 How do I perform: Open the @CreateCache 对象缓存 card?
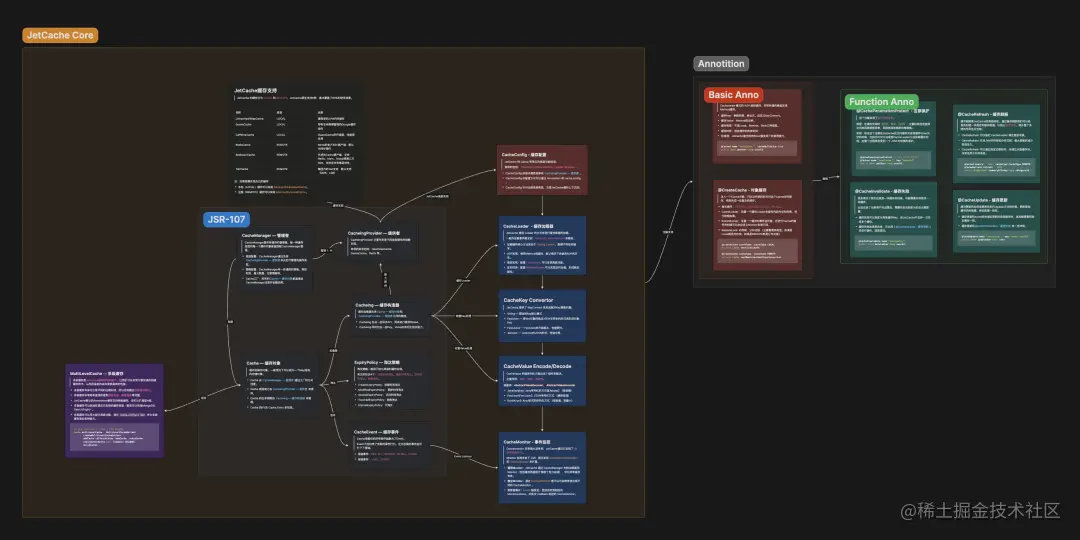coord(758,224)
